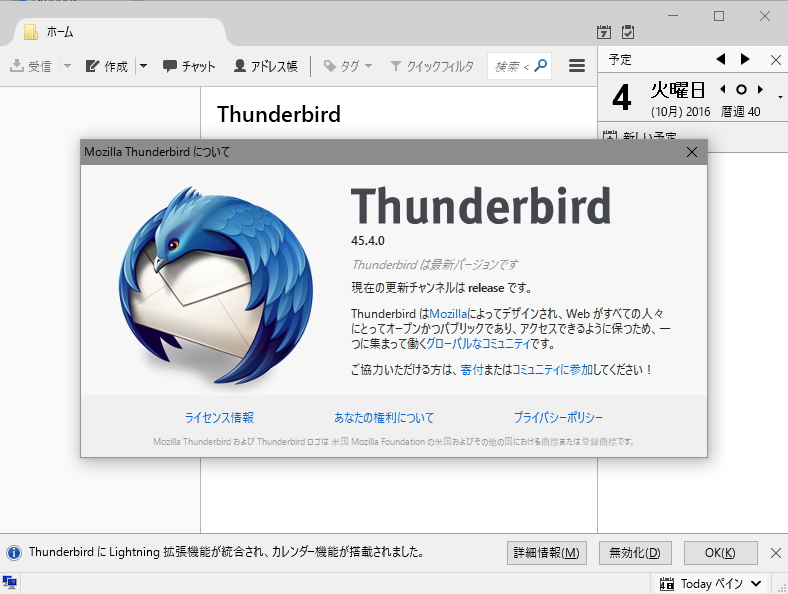Click the 受信 (Get Messages) toolbar button
Screen dimensions: 788x594
click(x=31, y=66)
